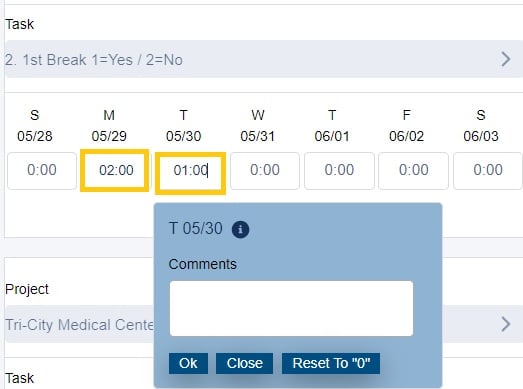Image resolution: width=523 pixels, height=389 pixels.
Task: Expand the Tri-City Medical Center project chevron
Action: point(506,324)
